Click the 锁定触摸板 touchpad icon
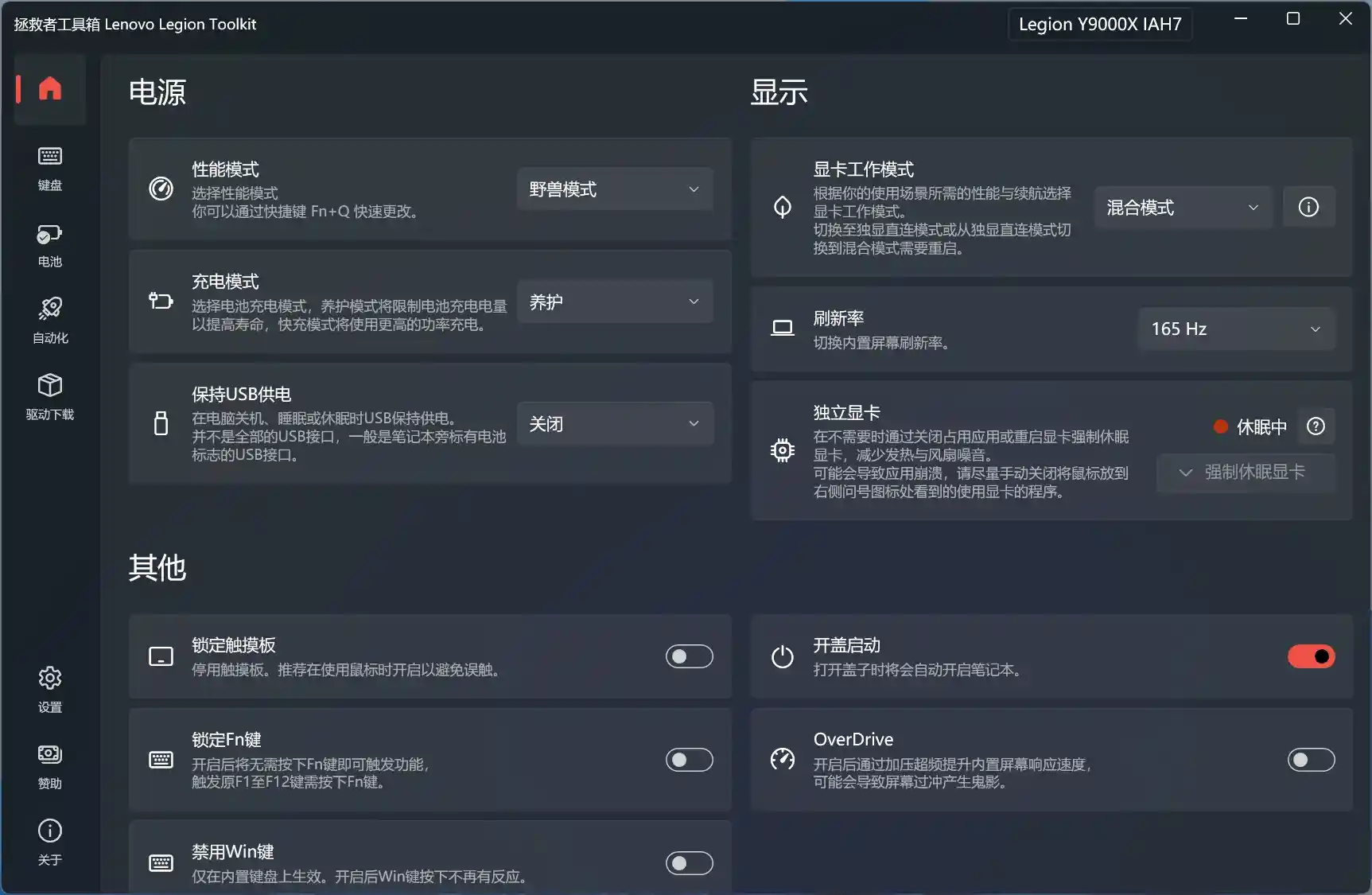 click(161, 656)
